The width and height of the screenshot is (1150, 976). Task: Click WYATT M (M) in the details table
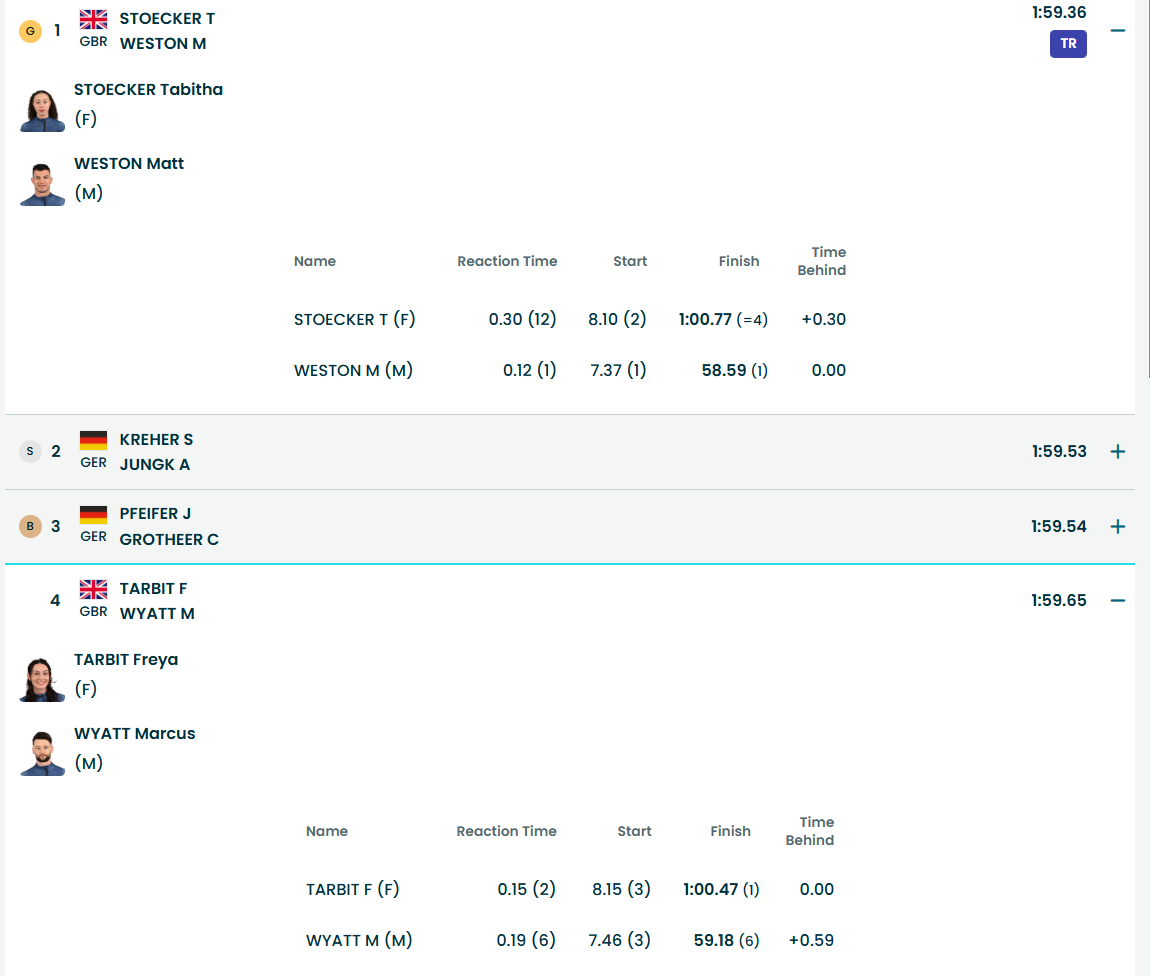pos(359,940)
